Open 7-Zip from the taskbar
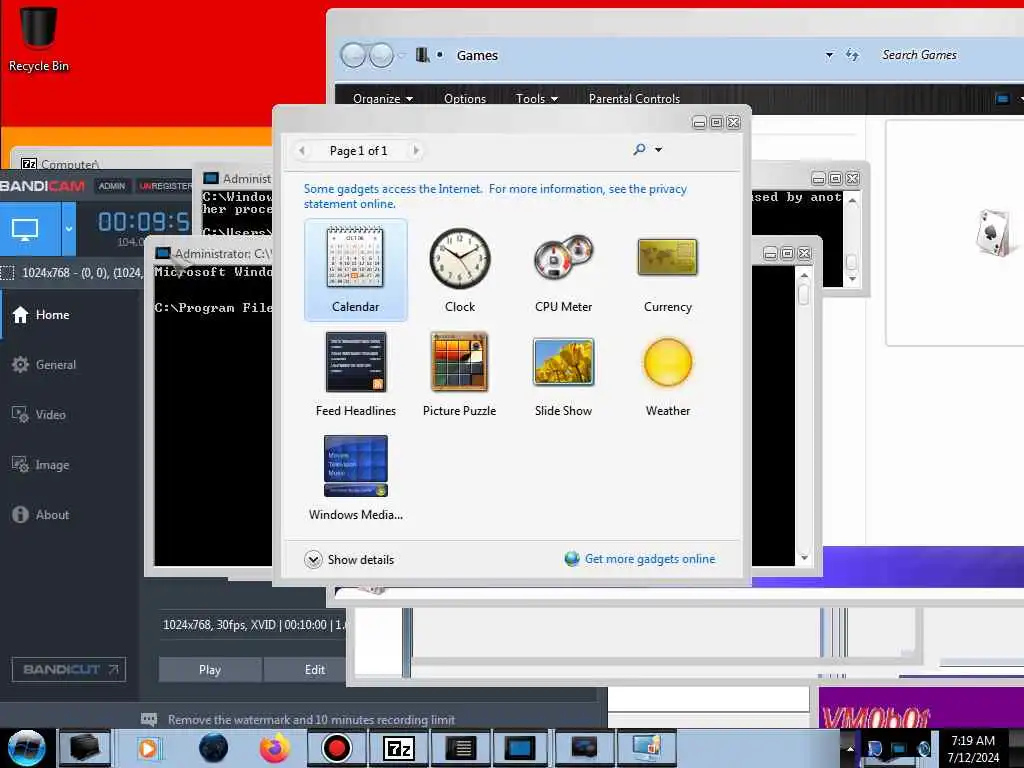Image resolution: width=1024 pixels, height=768 pixels. tap(398, 748)
